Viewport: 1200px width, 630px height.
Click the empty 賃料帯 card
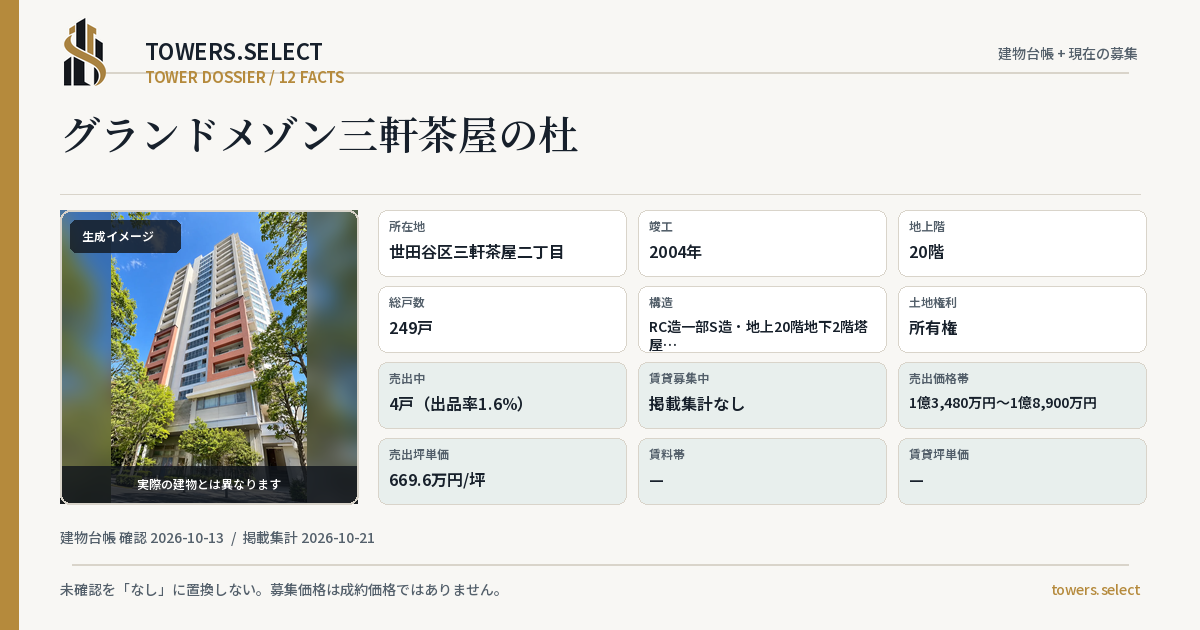pyautogui.click(x=762, y=471)
